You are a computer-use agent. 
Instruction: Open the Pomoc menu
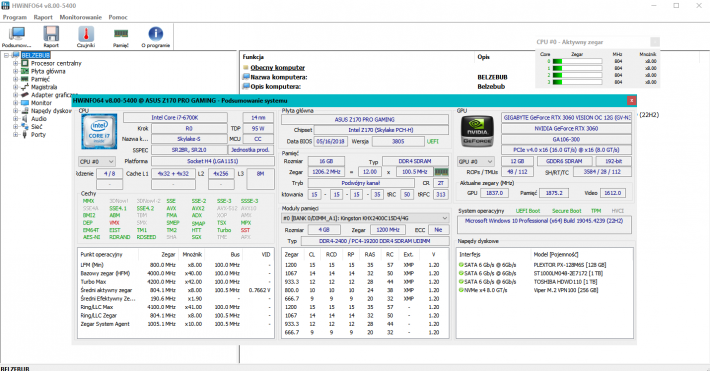[x=118, y=17]
